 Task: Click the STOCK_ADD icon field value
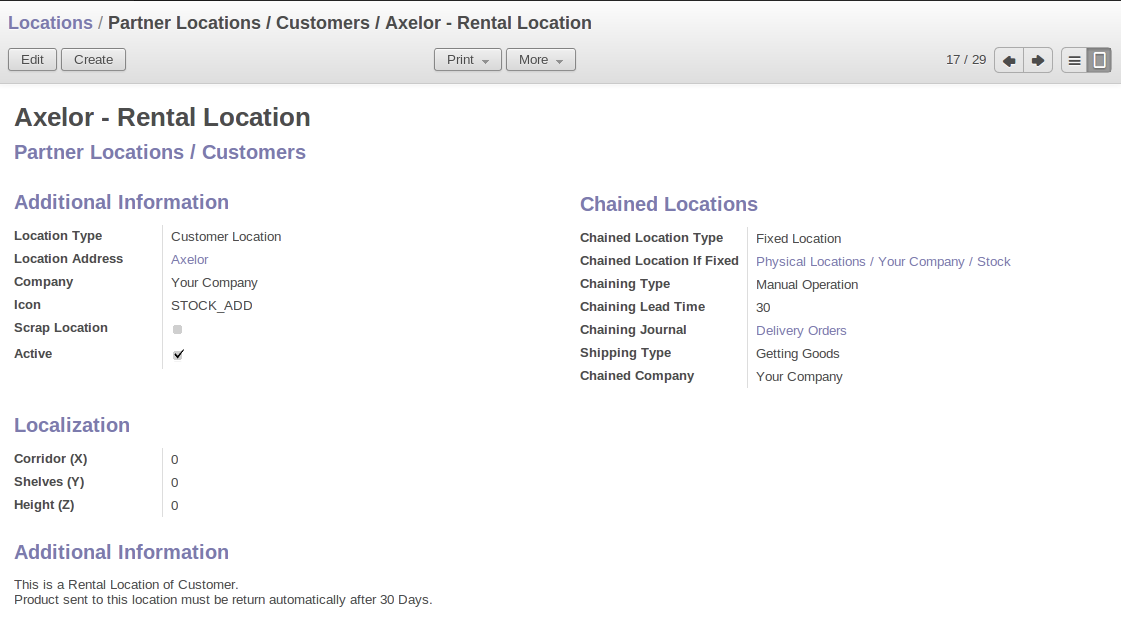(x=211, y=306)
